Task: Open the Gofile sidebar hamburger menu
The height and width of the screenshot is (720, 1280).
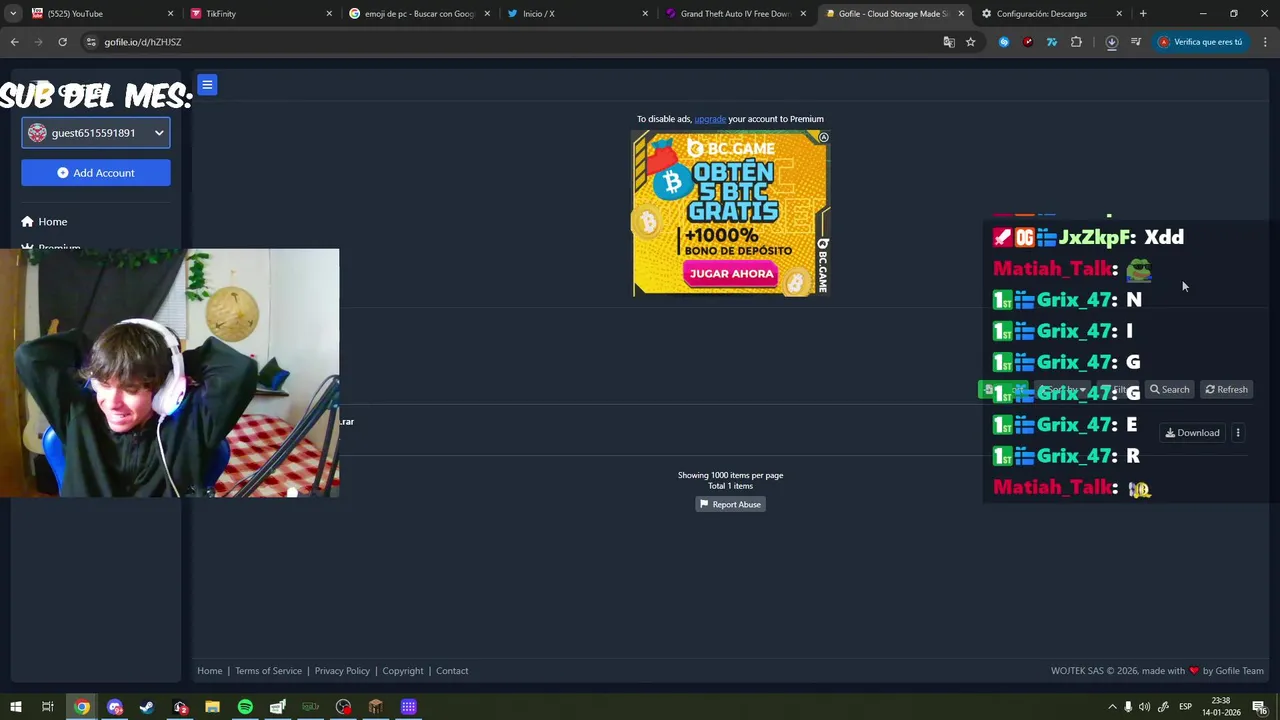Action: [x=207, y=85]
